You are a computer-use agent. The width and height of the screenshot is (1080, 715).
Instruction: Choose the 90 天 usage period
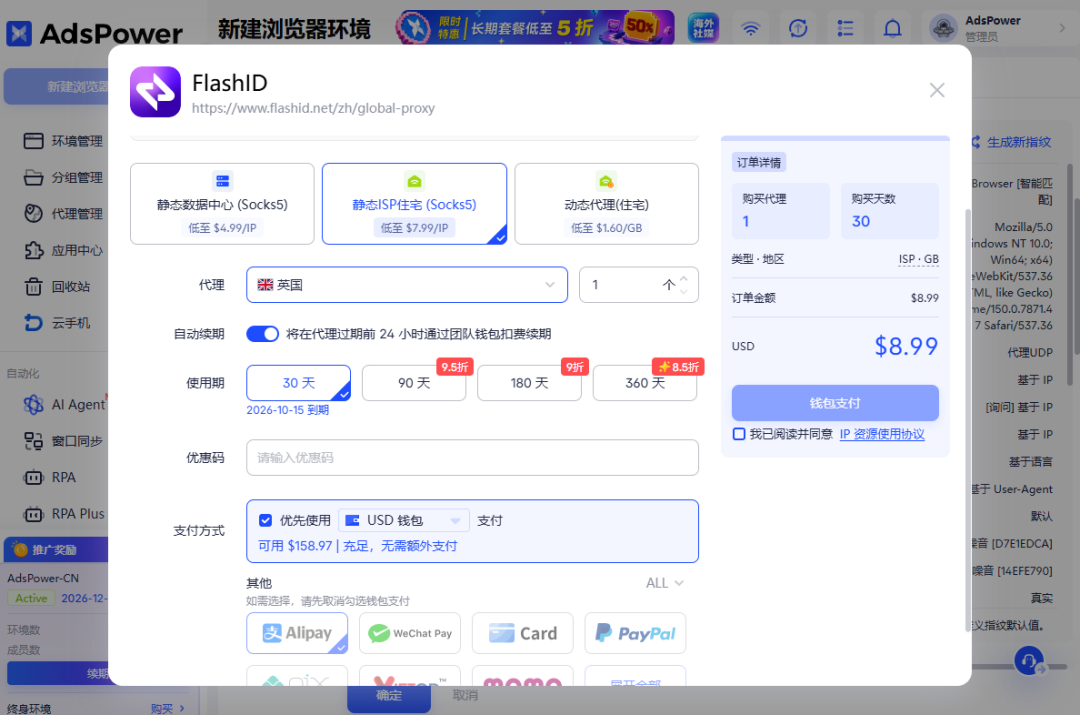point(414,383)
